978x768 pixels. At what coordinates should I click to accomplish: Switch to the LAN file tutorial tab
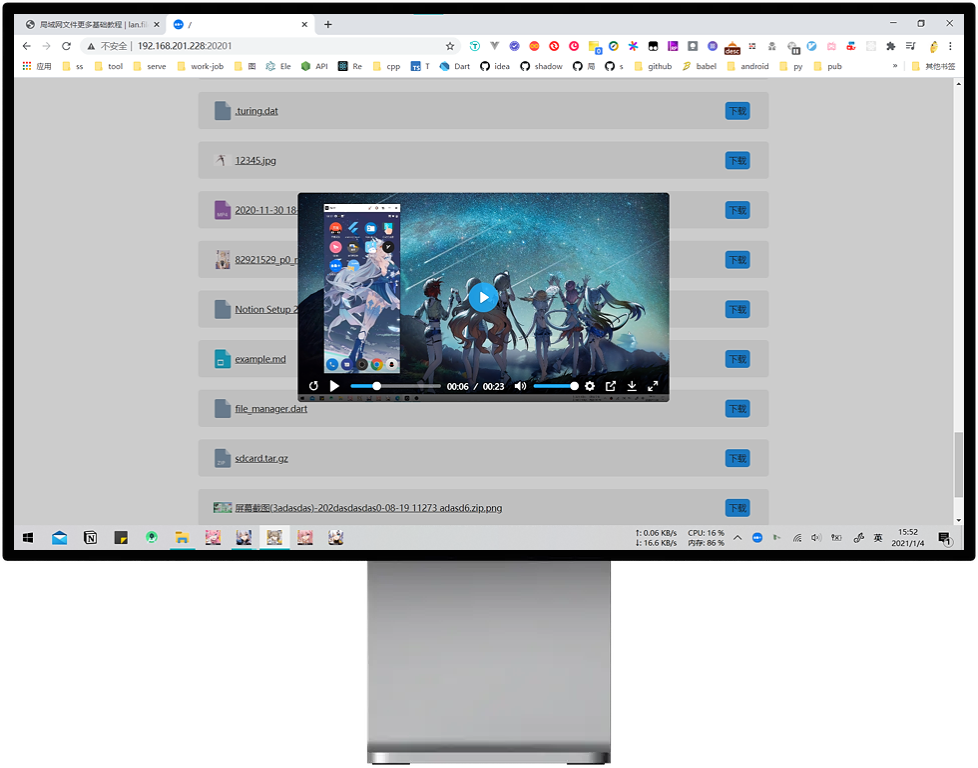tap(92, 24)
